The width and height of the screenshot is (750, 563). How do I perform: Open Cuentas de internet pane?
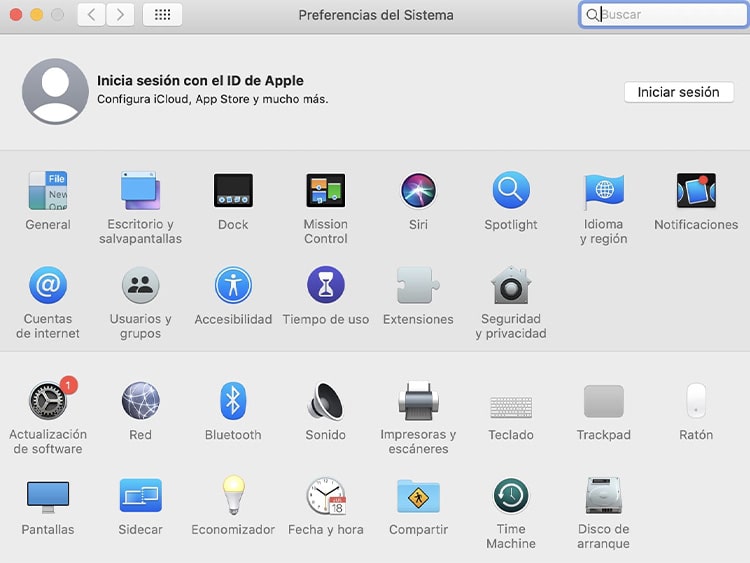48,285
